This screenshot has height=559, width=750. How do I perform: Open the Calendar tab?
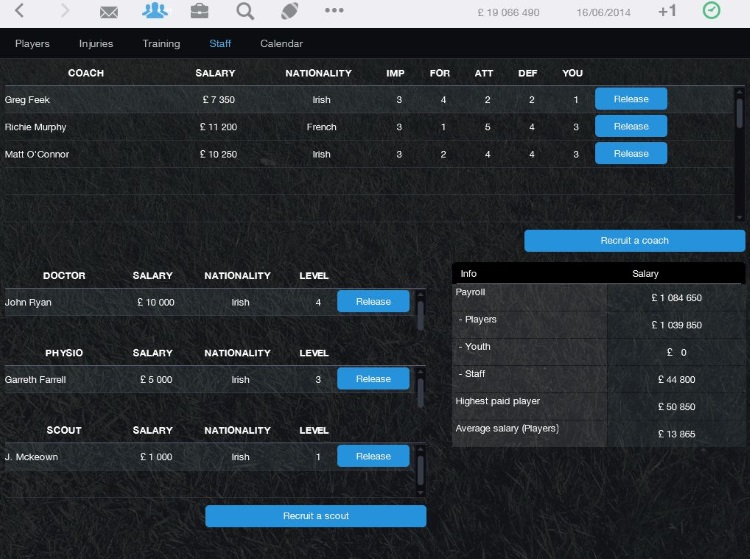(281, 44)
